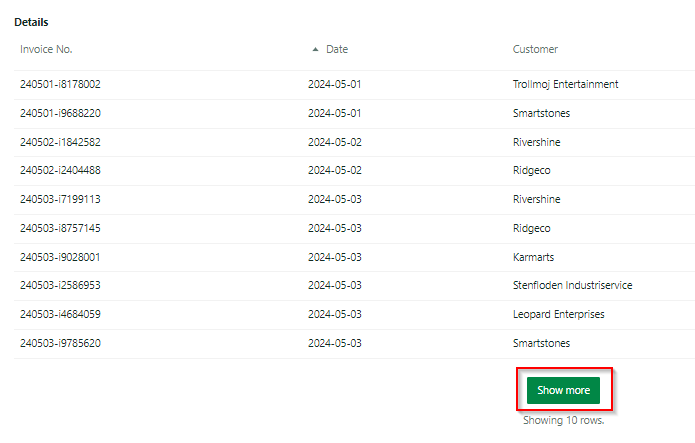
Task: Select invoice 240503-i9785620
Action: tap(60, 343)
